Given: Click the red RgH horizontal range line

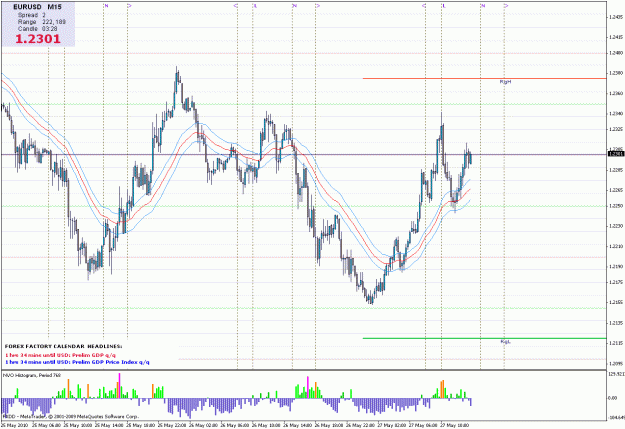Looking at the screenshot, I should tap(484, 79).
